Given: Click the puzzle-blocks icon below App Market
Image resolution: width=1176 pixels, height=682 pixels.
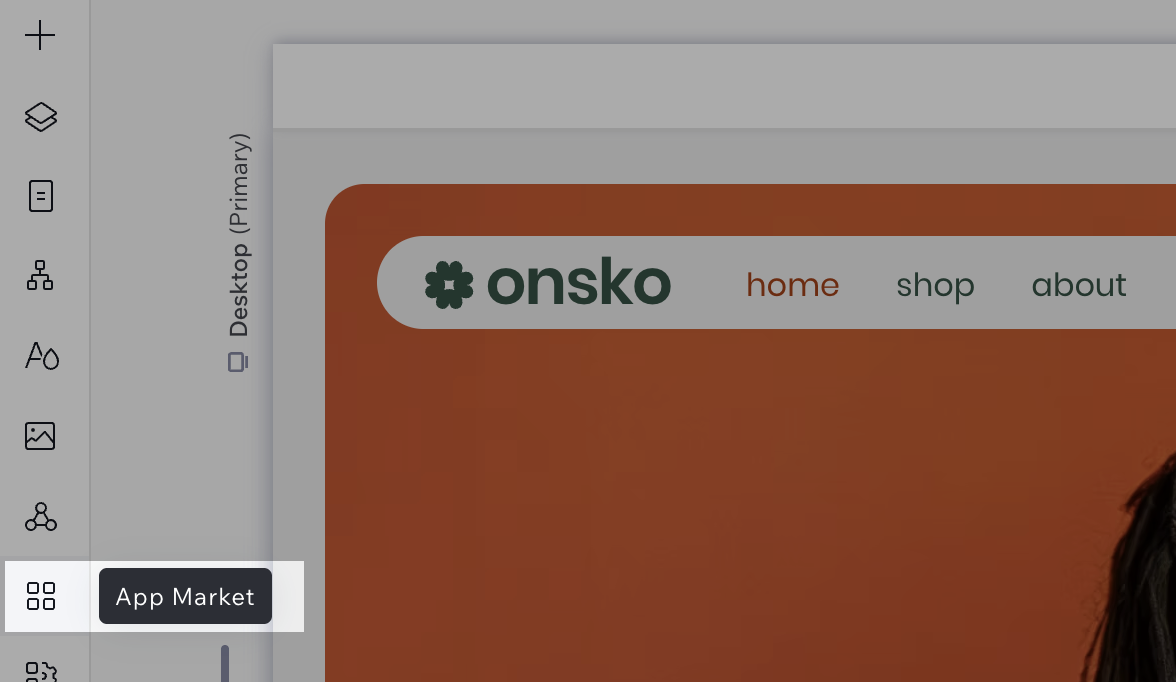Looking at the screenshot, I should click(x=41, y=671).
